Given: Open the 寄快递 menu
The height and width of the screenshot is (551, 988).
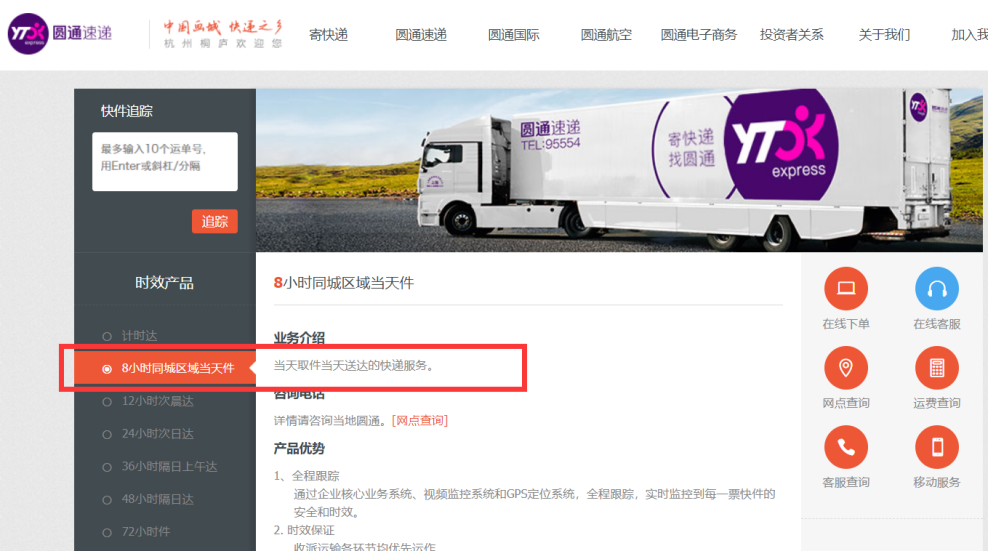Looking at the screenshot, I should [328, 35].
